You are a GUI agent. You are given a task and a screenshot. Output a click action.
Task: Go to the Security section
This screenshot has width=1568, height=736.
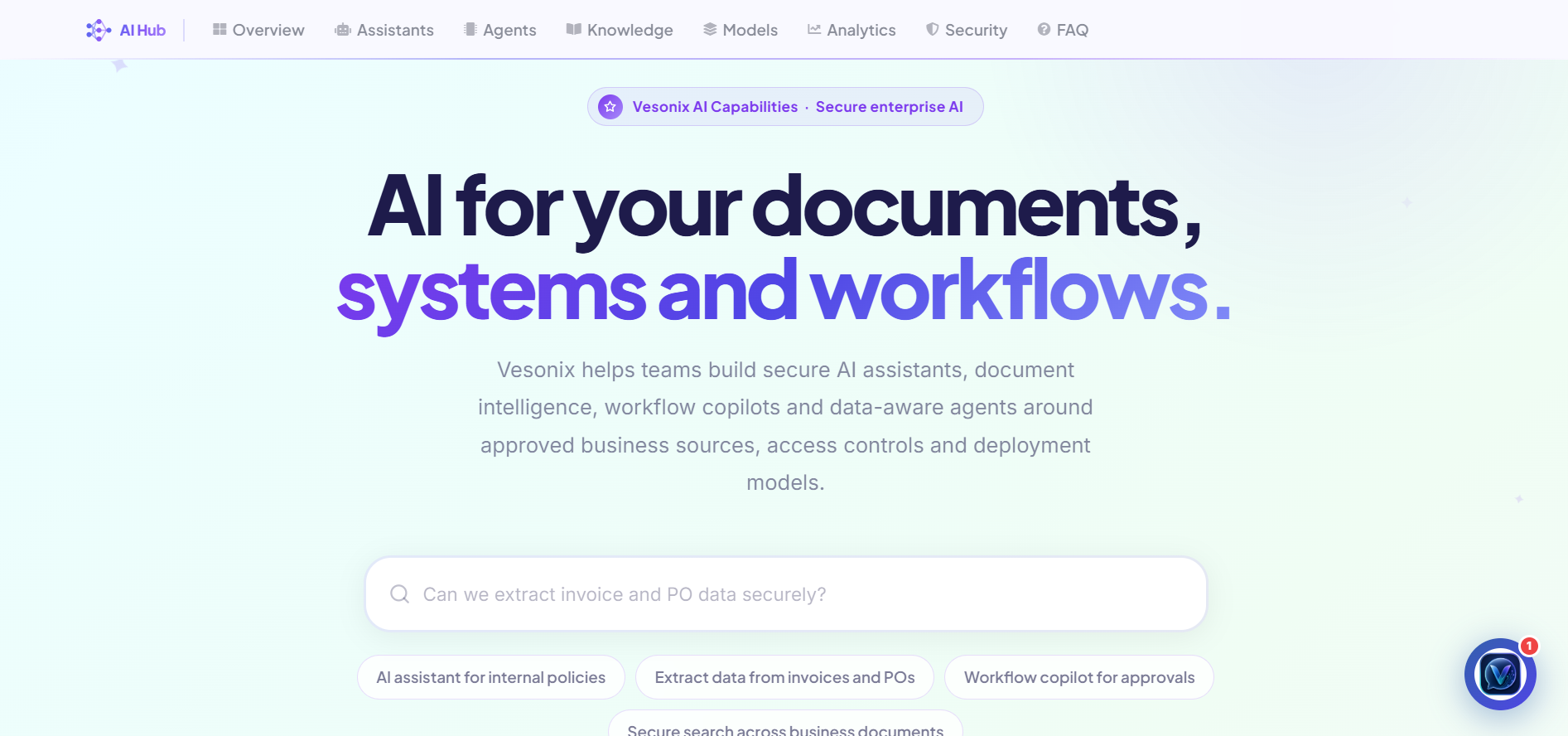pyautogui.click(x=967, y=30)
